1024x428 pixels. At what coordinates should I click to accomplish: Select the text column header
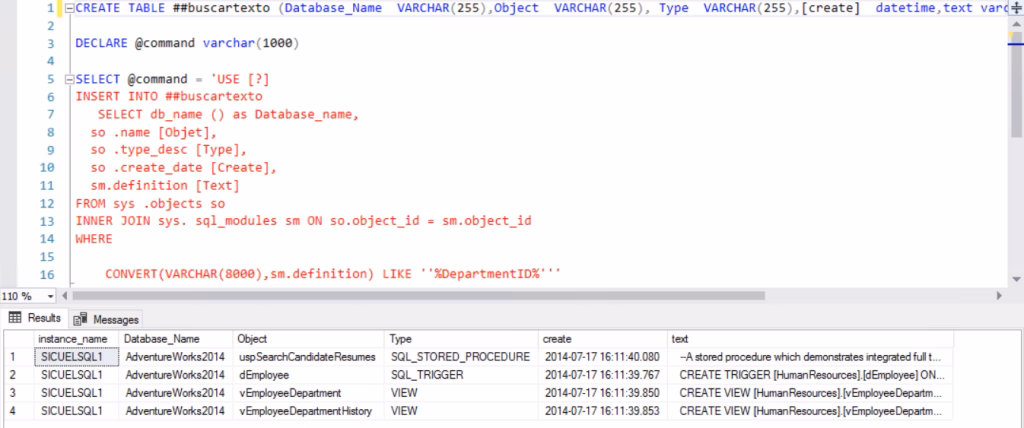point(810,339)
